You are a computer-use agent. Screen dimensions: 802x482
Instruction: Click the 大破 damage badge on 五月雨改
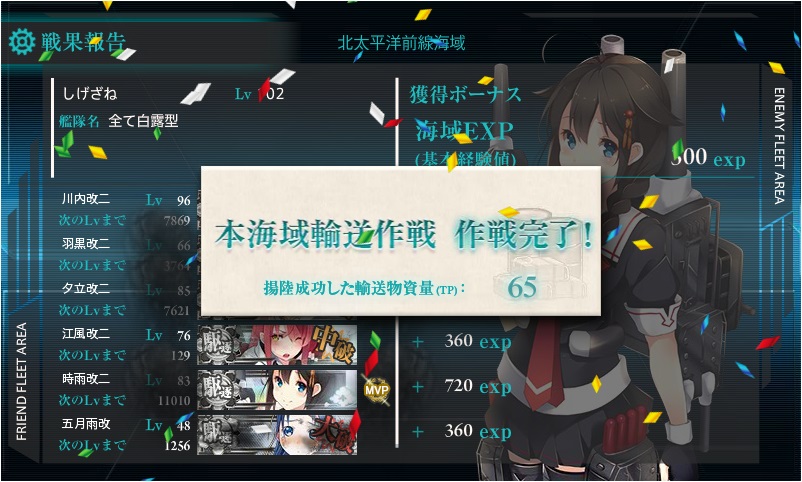point(333,434)
